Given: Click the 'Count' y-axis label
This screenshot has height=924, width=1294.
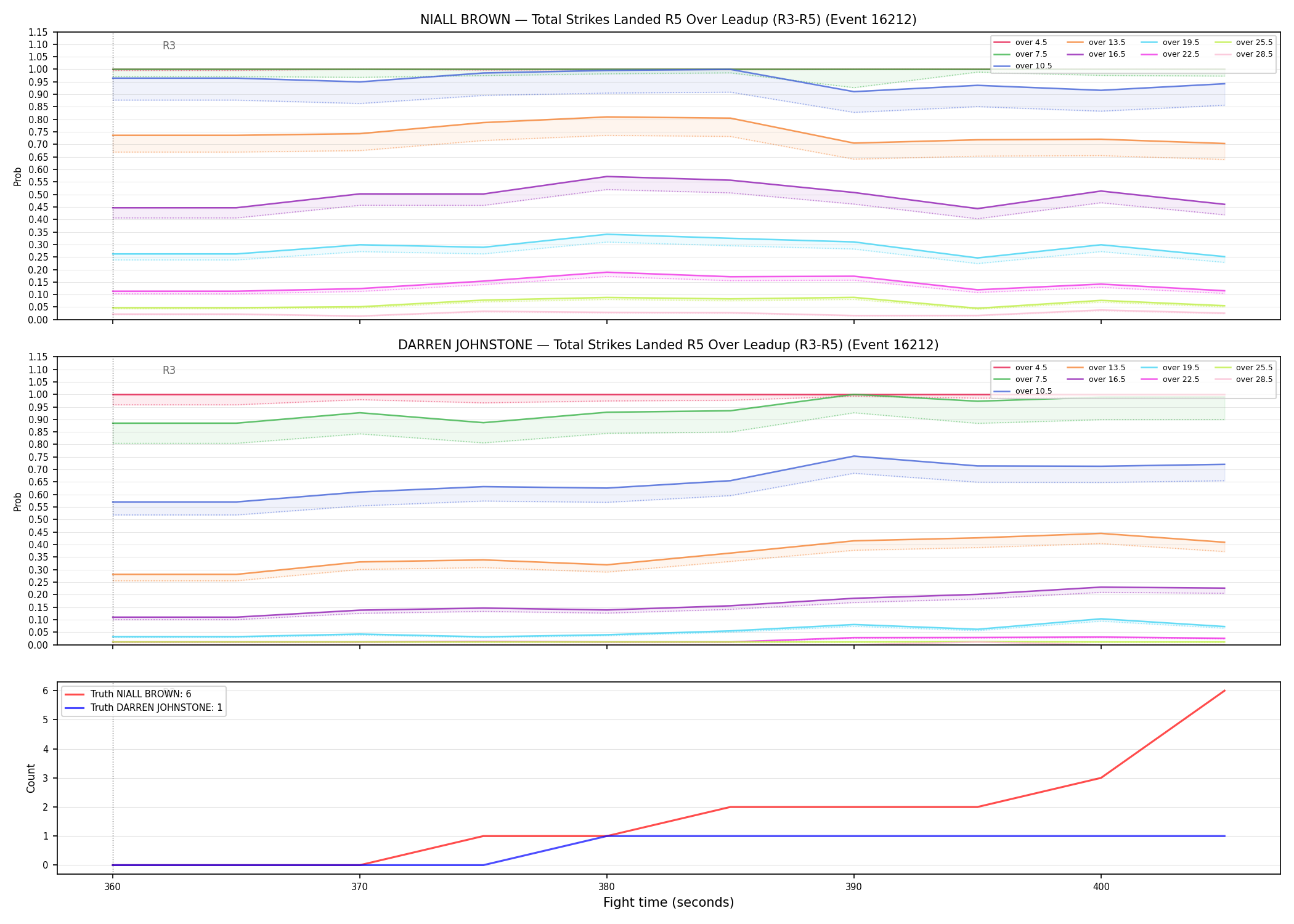Looking at the screenshot, I should 31,778.
